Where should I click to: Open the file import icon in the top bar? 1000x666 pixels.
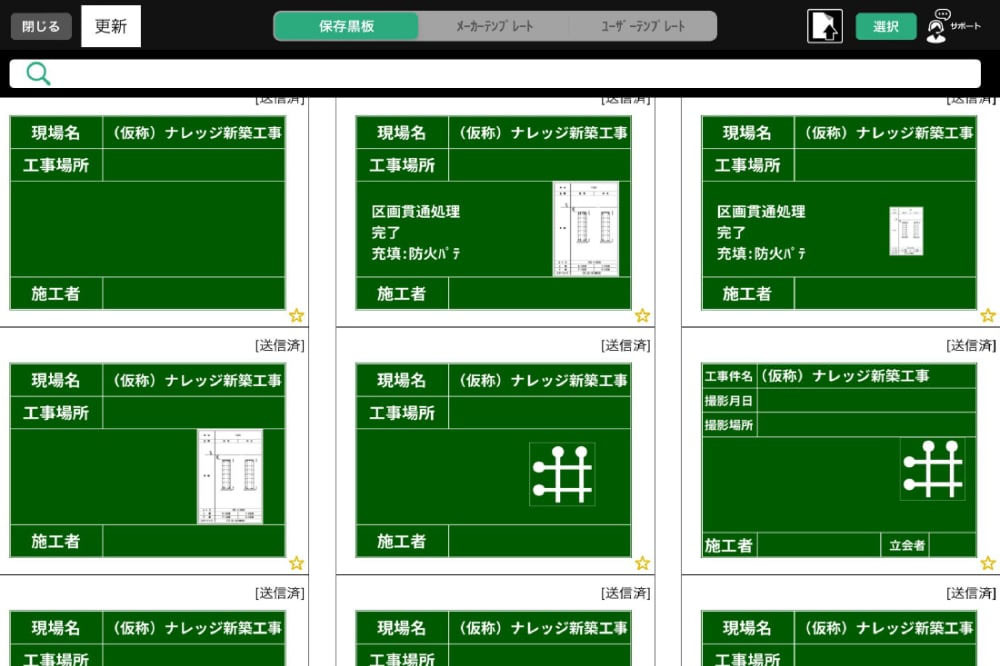coord(824,25)
